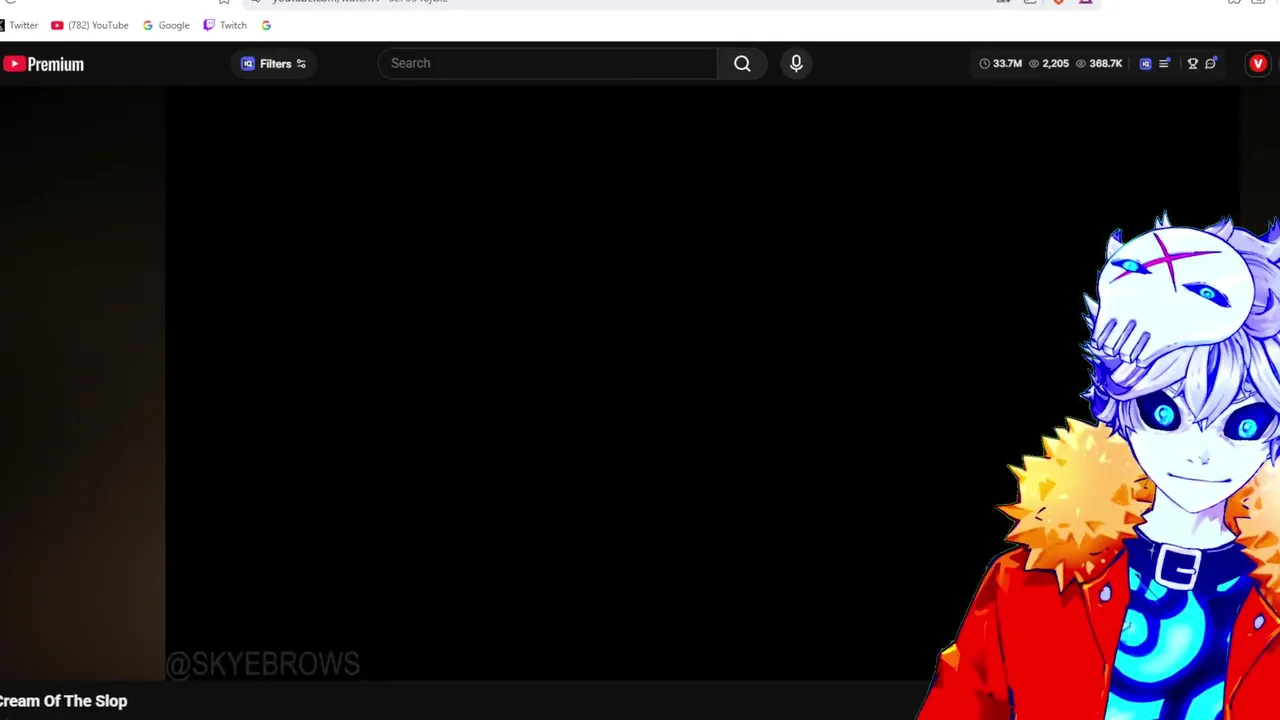Click the 33.7M stat value
This screenshot has width=1280, height=720.
pyautogui.click(x=1007, y=63)
